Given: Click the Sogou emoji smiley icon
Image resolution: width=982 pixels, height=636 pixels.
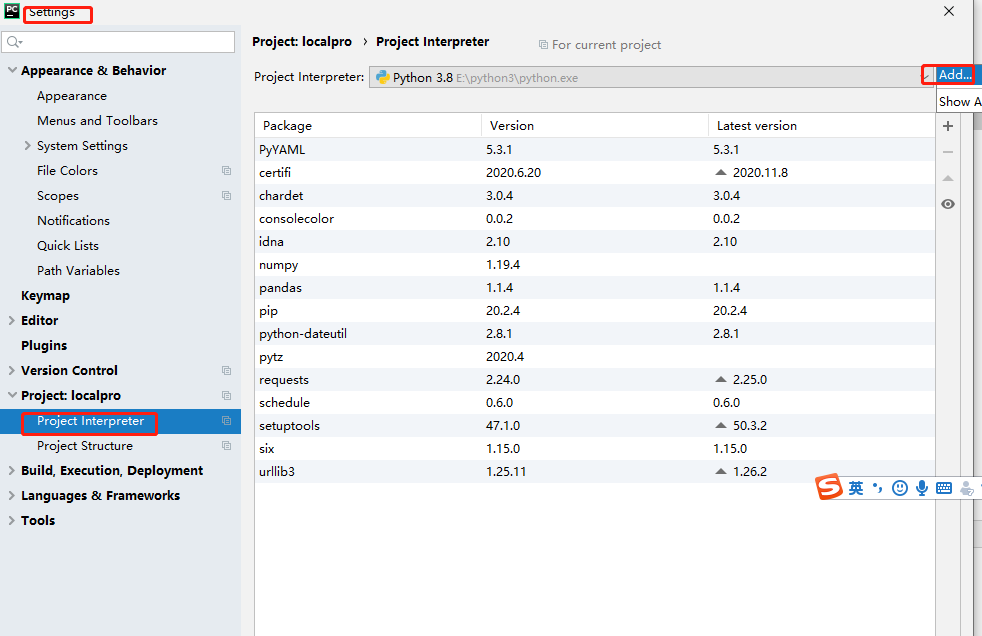Looking at the screenshot, I should click(899, 488).
